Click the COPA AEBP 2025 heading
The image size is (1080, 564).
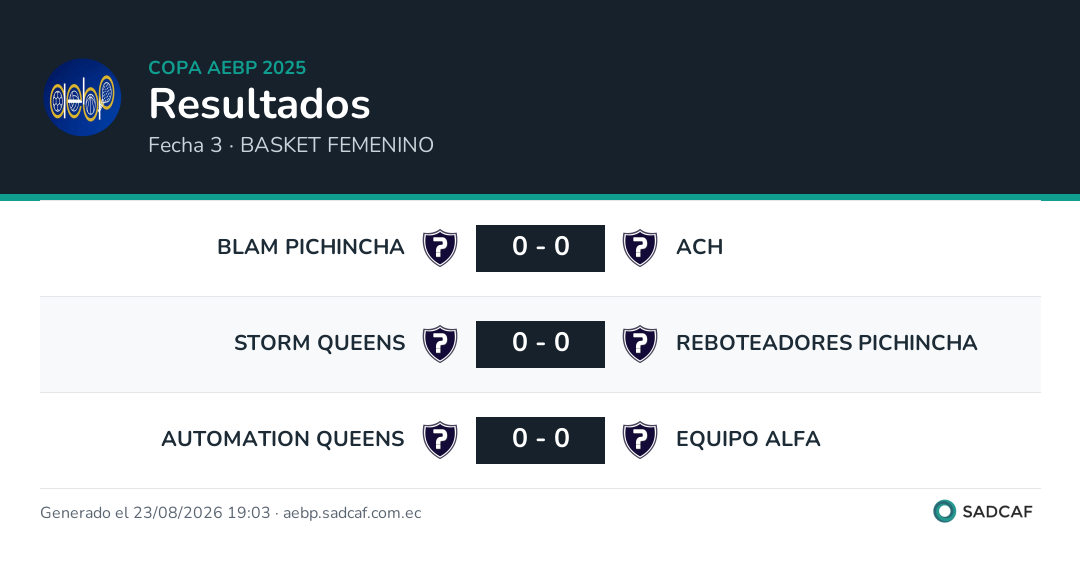(x=227, y=67)
